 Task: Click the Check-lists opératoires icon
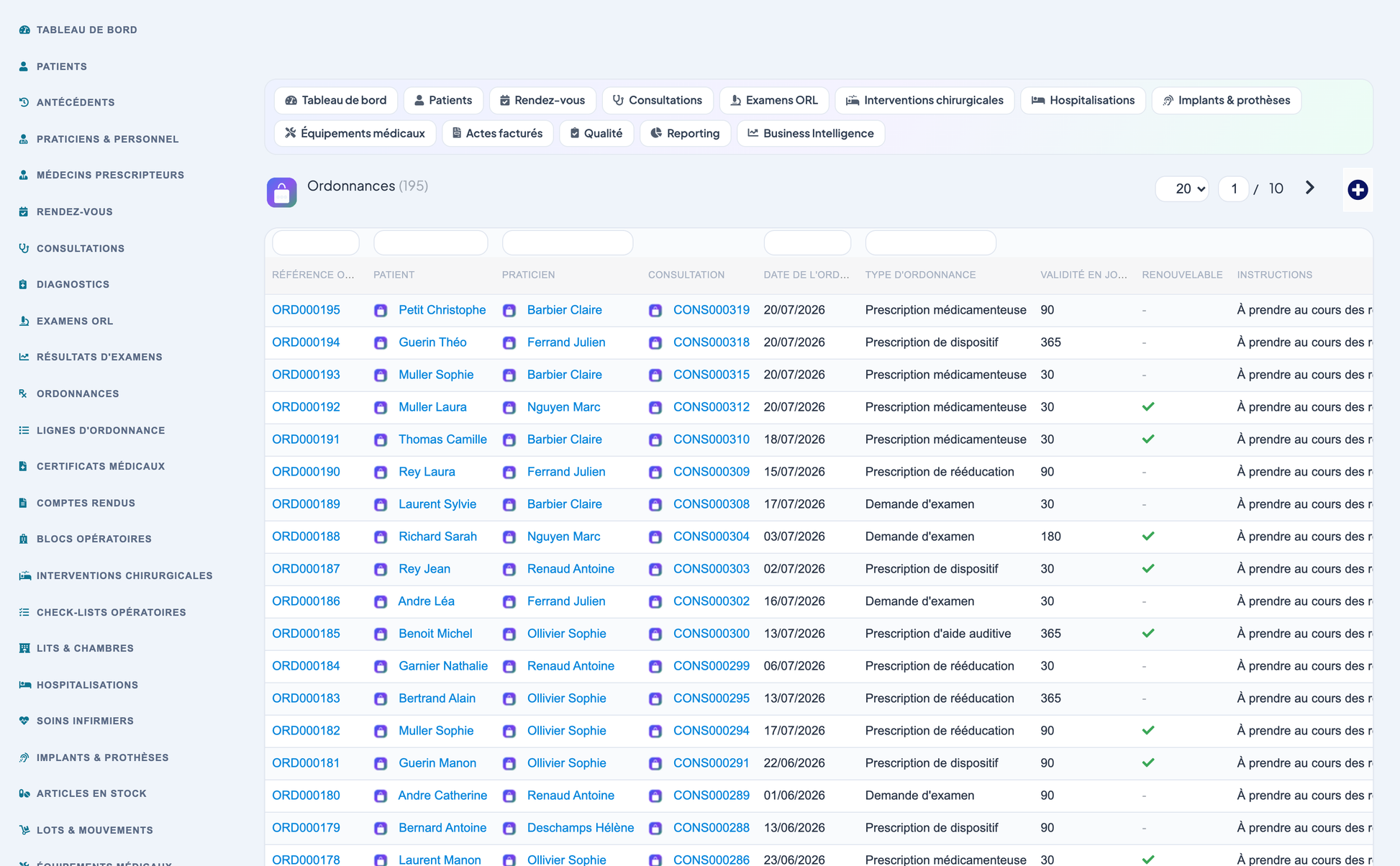(x=24, y=612)
